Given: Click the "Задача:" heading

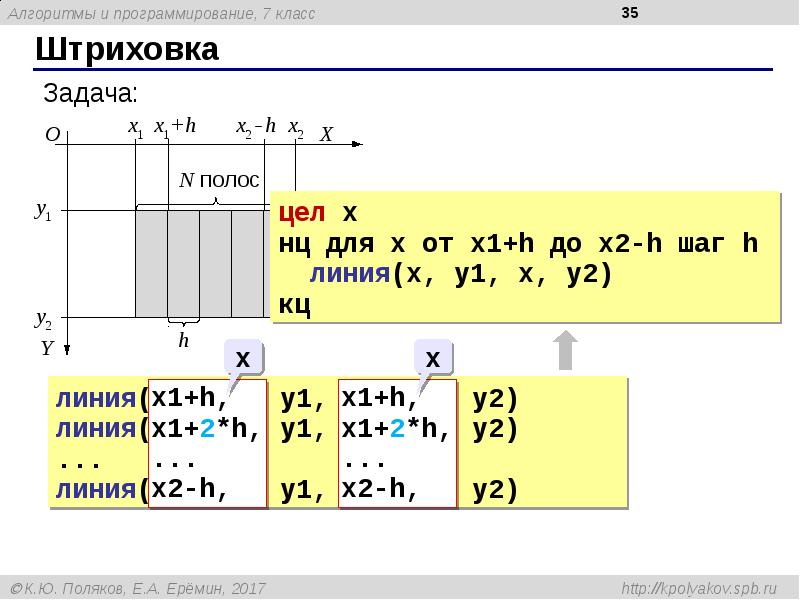Looking at the screenshot, I should (90, 94).
